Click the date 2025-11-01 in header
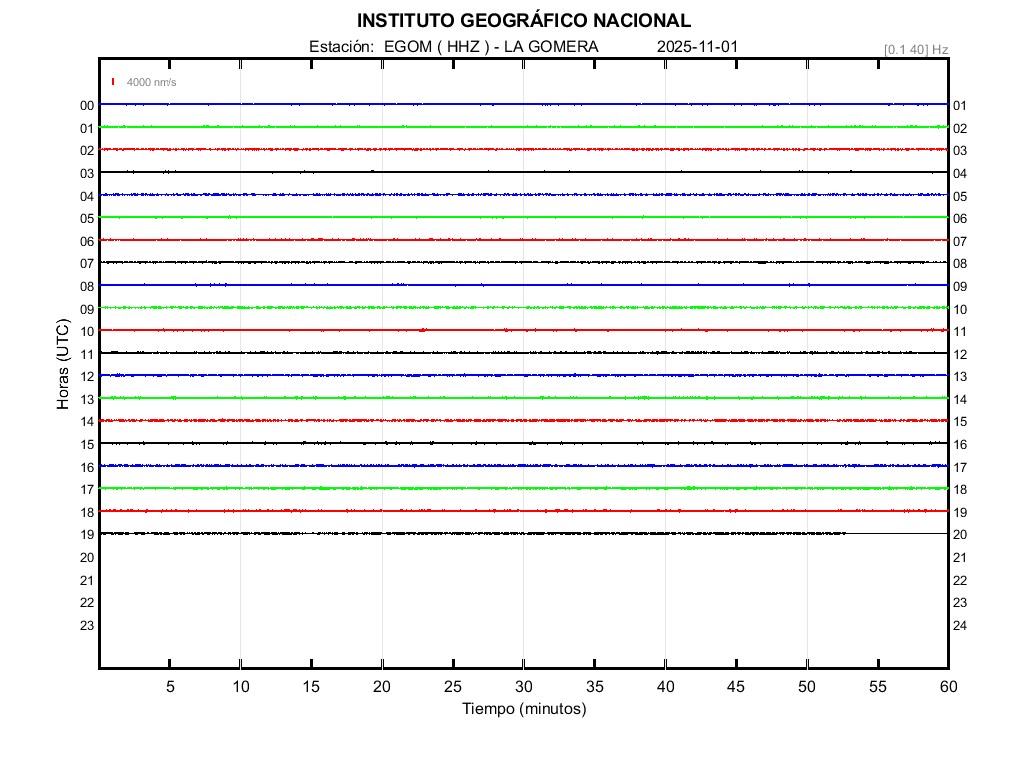1024x768 pixels. [697, 47]
